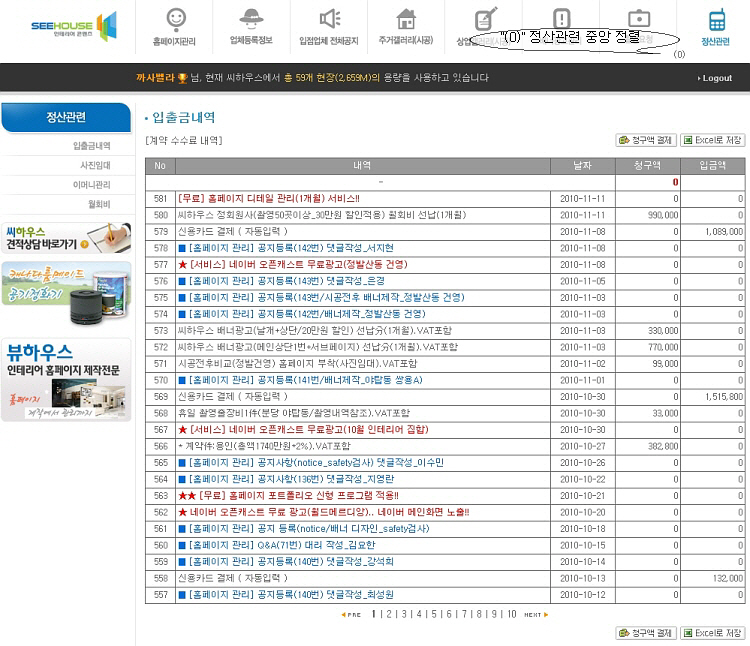750x646 pixels.
Task: Open the 뷰하우스 인테리어 홈페이지 banner
Action: point(66,378)
